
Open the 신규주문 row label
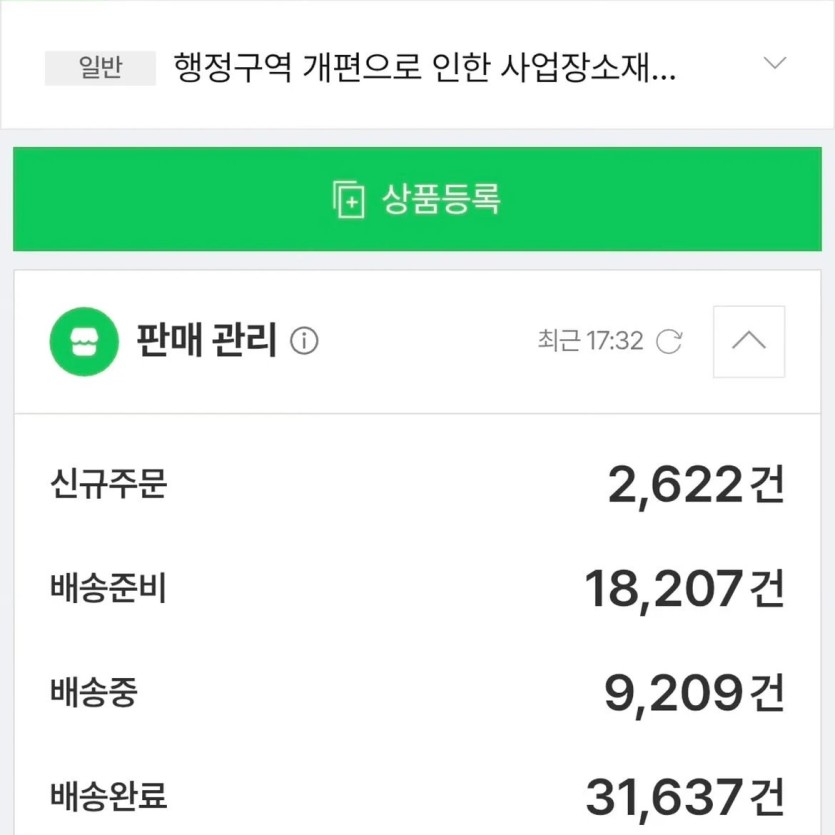pyautogui.click(x=109, y=484)
